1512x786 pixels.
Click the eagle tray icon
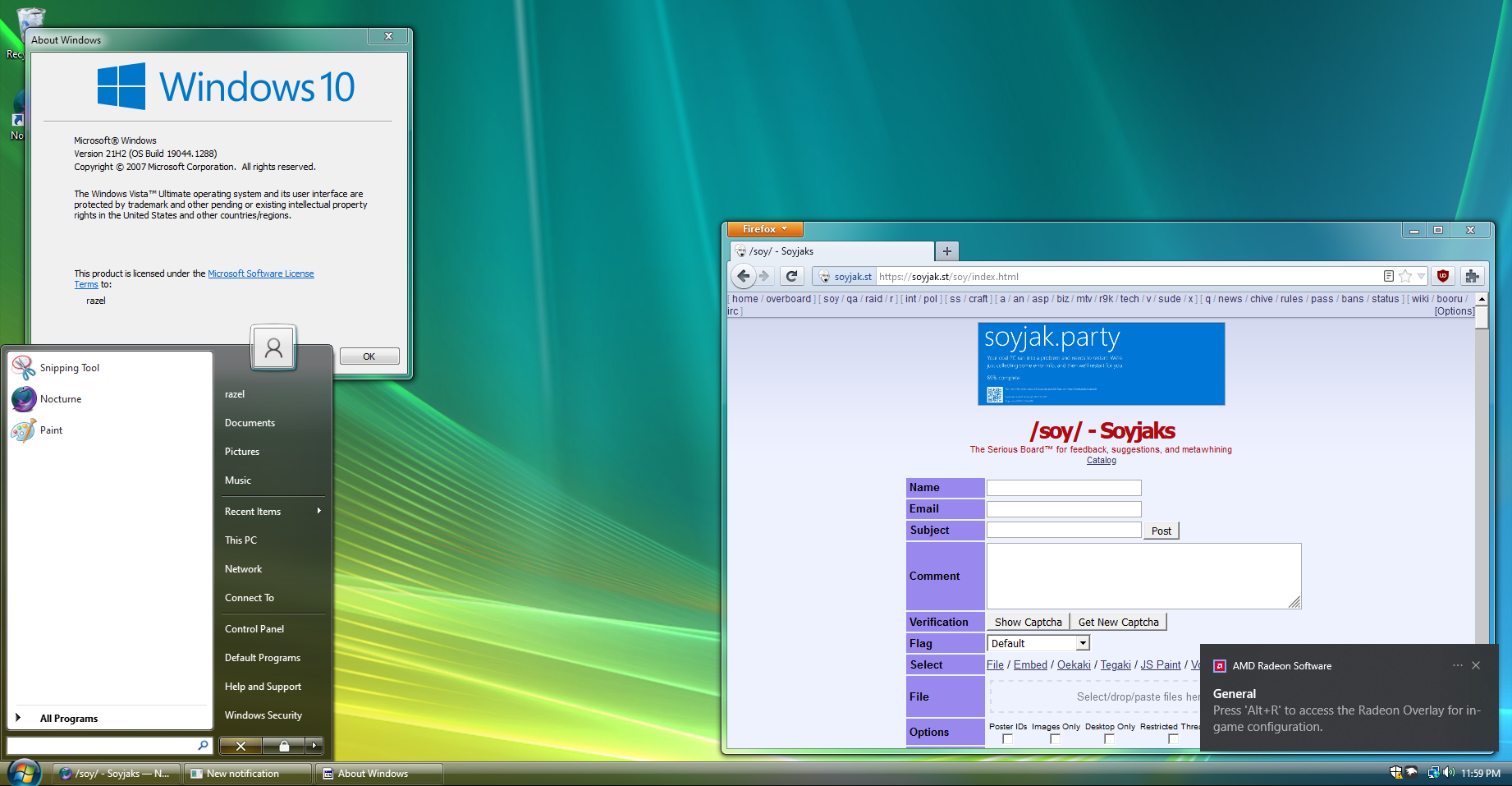click(x=1411, y=772)
